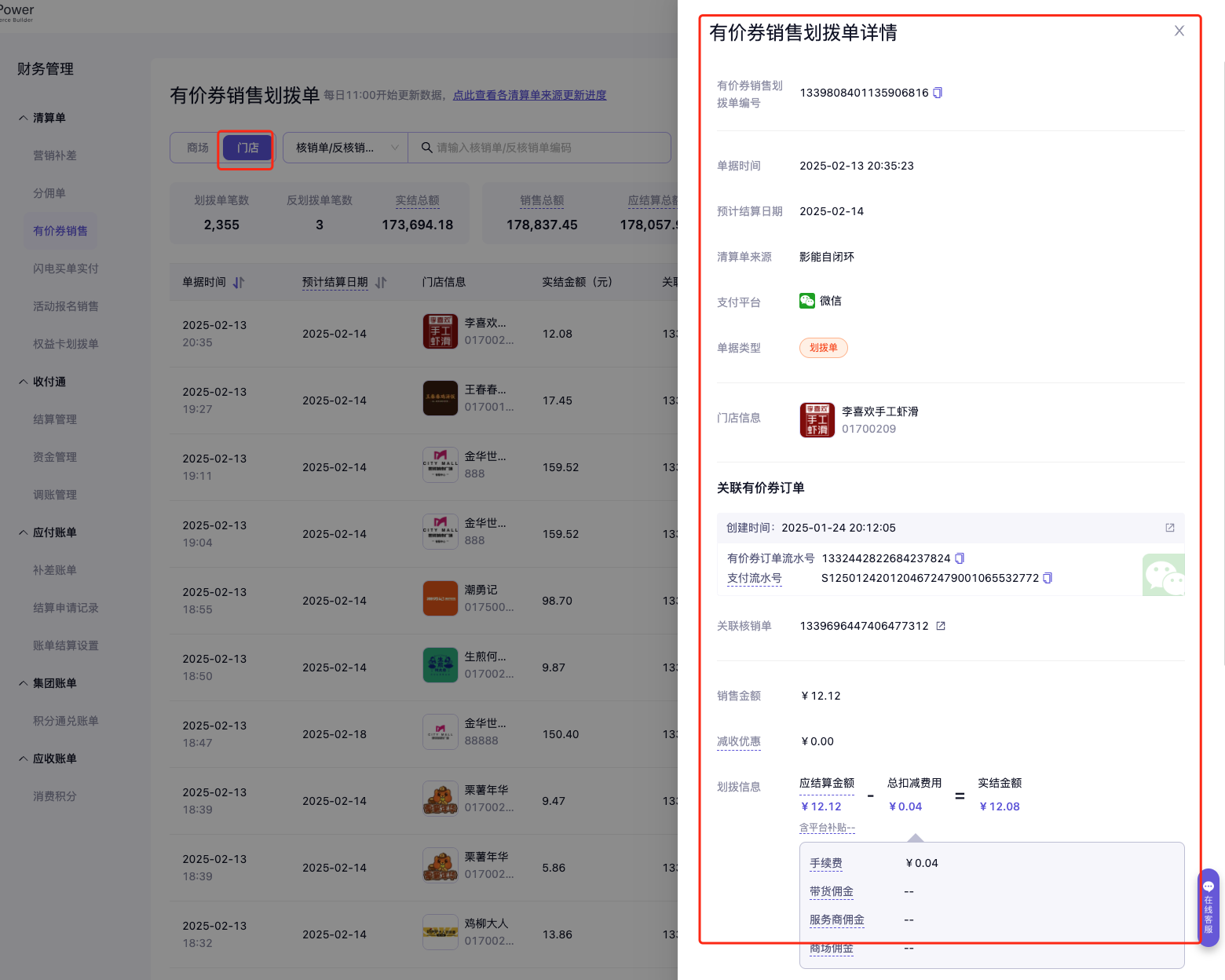Image resolution: width=1225 pixels, height=980 pixels.
Task: Go to 结算管理 in the sidebar
Action: [55, 419]
